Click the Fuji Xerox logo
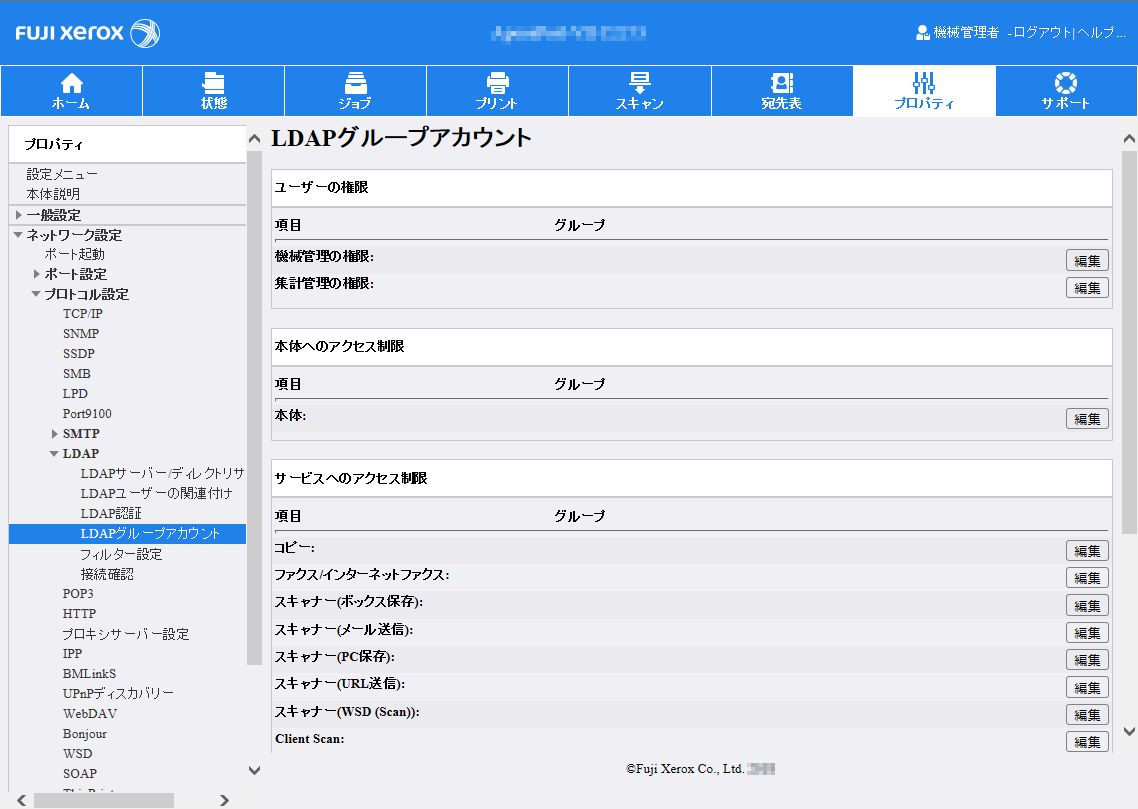 pyautogui.click(x=88, y=33)
